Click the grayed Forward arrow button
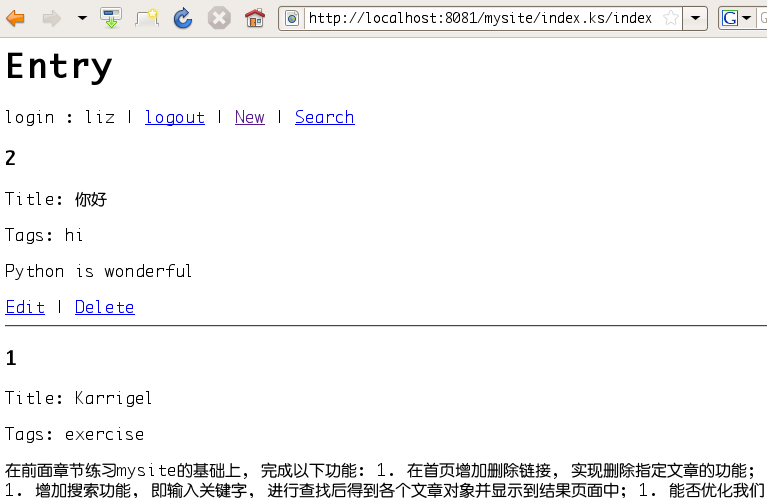This screenshot has width=767, height=498. [x=51, y=18]
